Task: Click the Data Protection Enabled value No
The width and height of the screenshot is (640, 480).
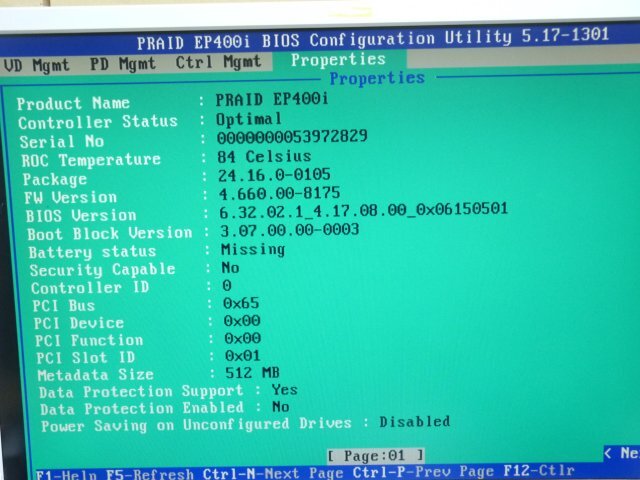Action: [x=281, y=407]
